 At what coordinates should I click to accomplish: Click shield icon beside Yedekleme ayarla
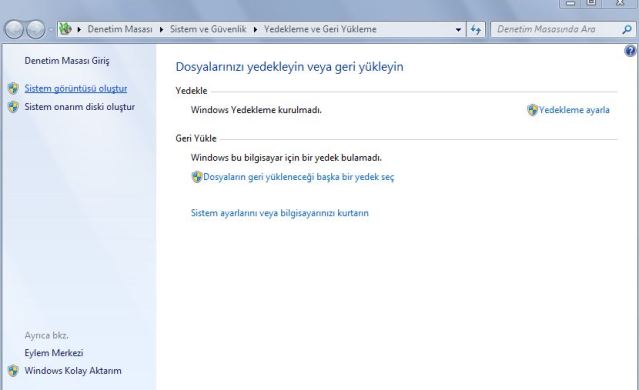532,110
